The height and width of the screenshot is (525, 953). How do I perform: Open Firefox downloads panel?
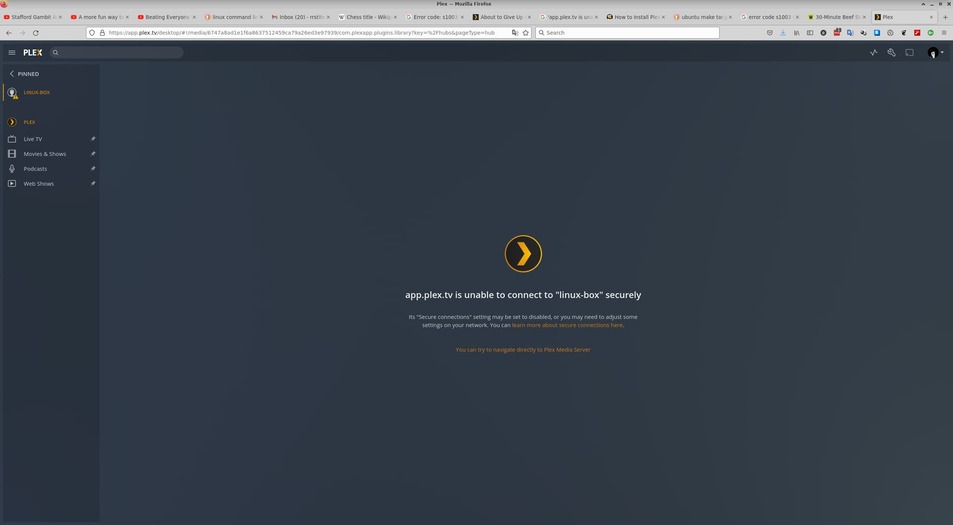click(x=783, y=33)
